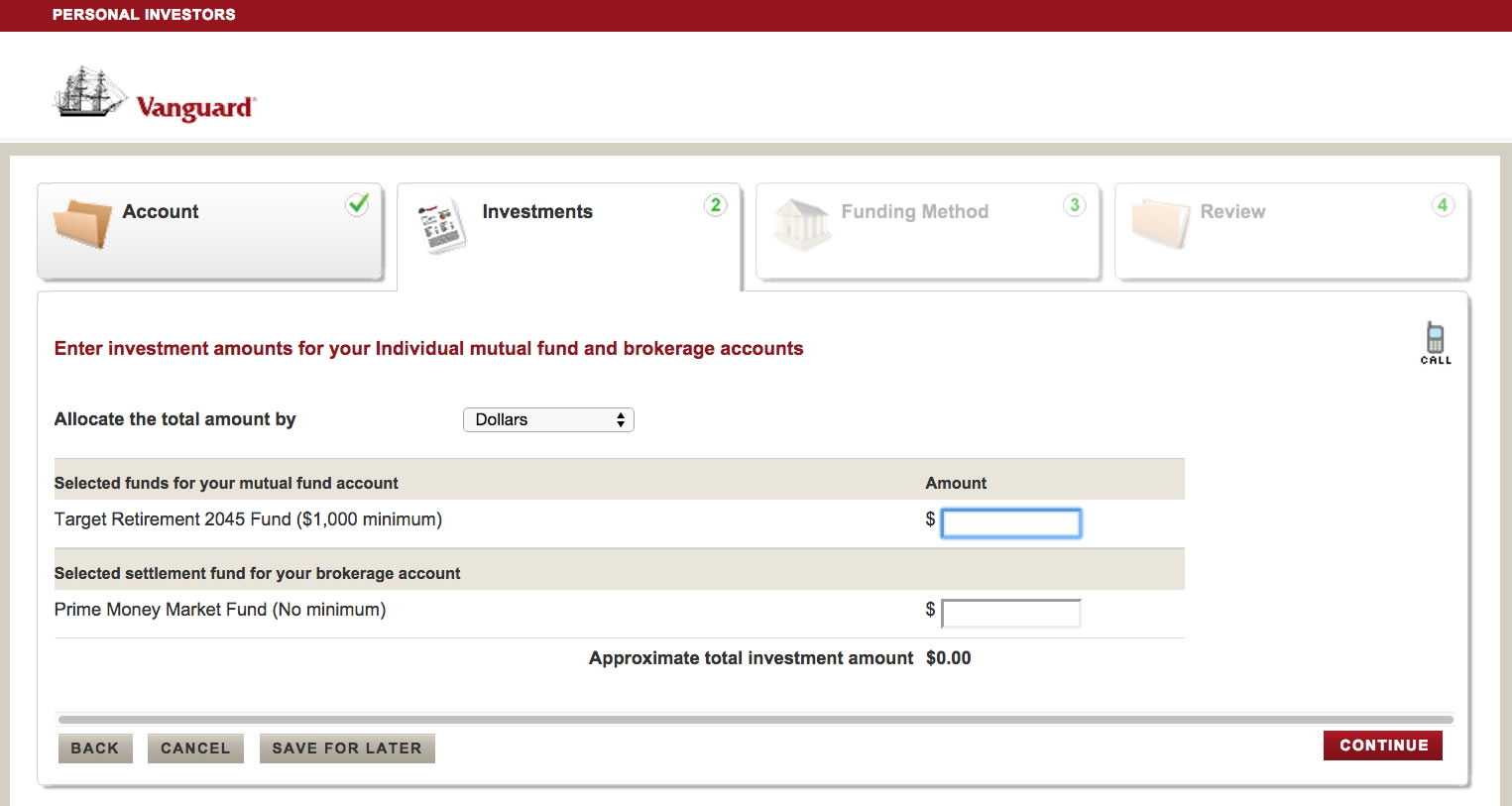Click the Funding Method bank building icon

click(801, 224)
